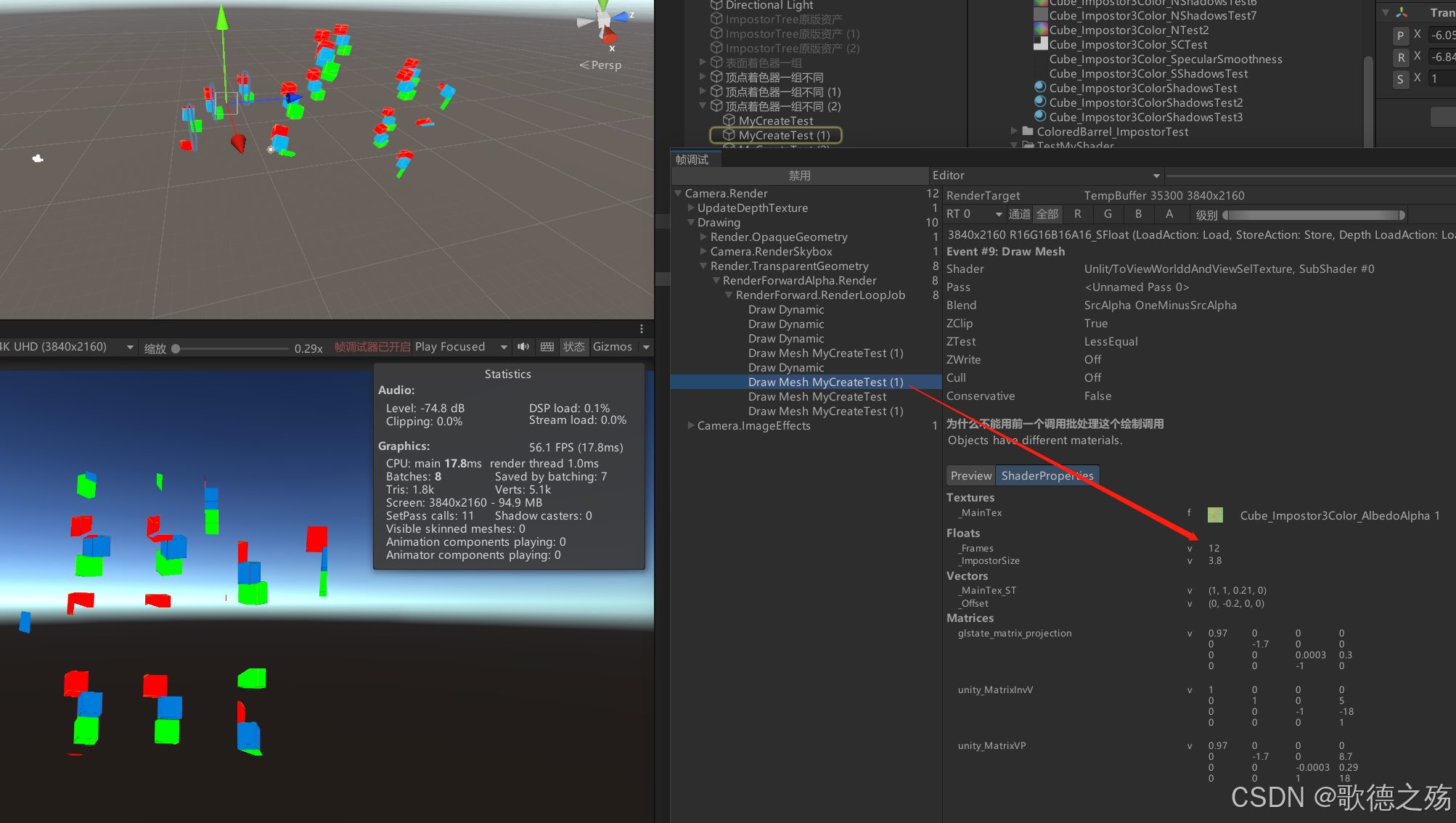The height and width of the screenshot is (823, 1456).
Task: Select Cube_Impostor3ColorShadowsTest2 material icon
Action: (x=1040, y=102)
